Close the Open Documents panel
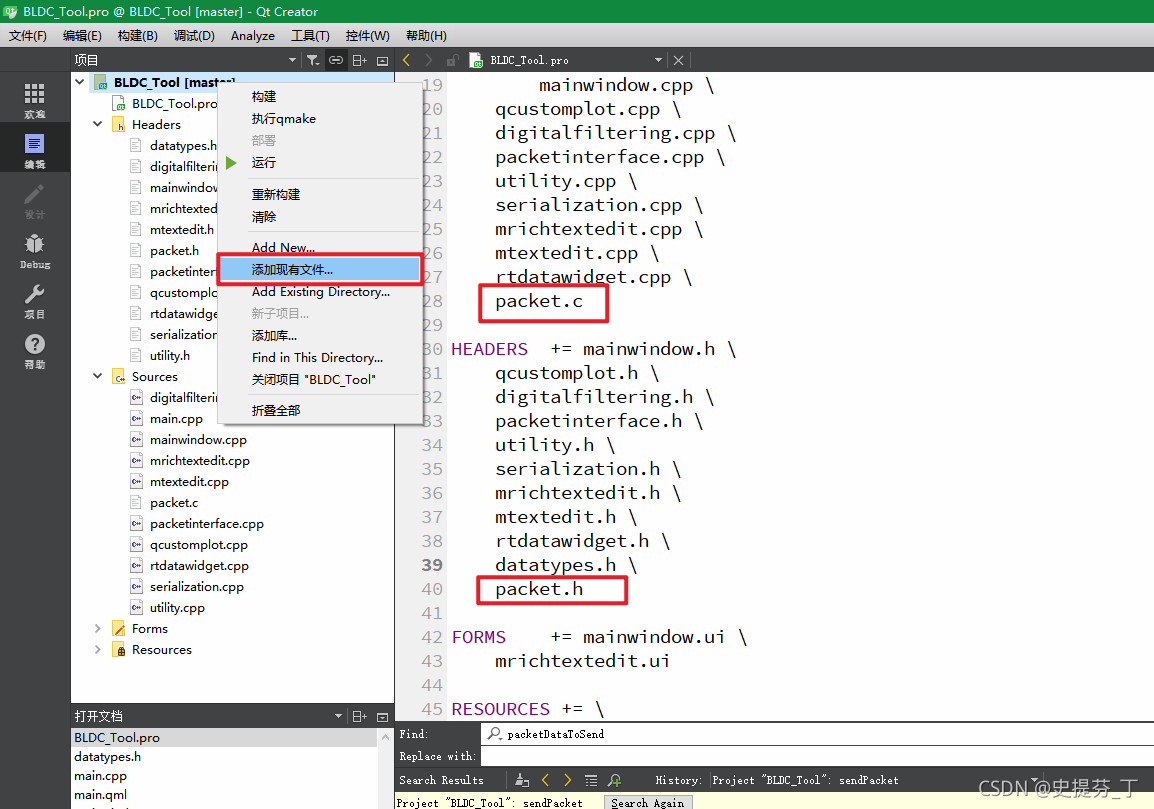This screenshot has width=1154, height=809. (x=383, y=716)
